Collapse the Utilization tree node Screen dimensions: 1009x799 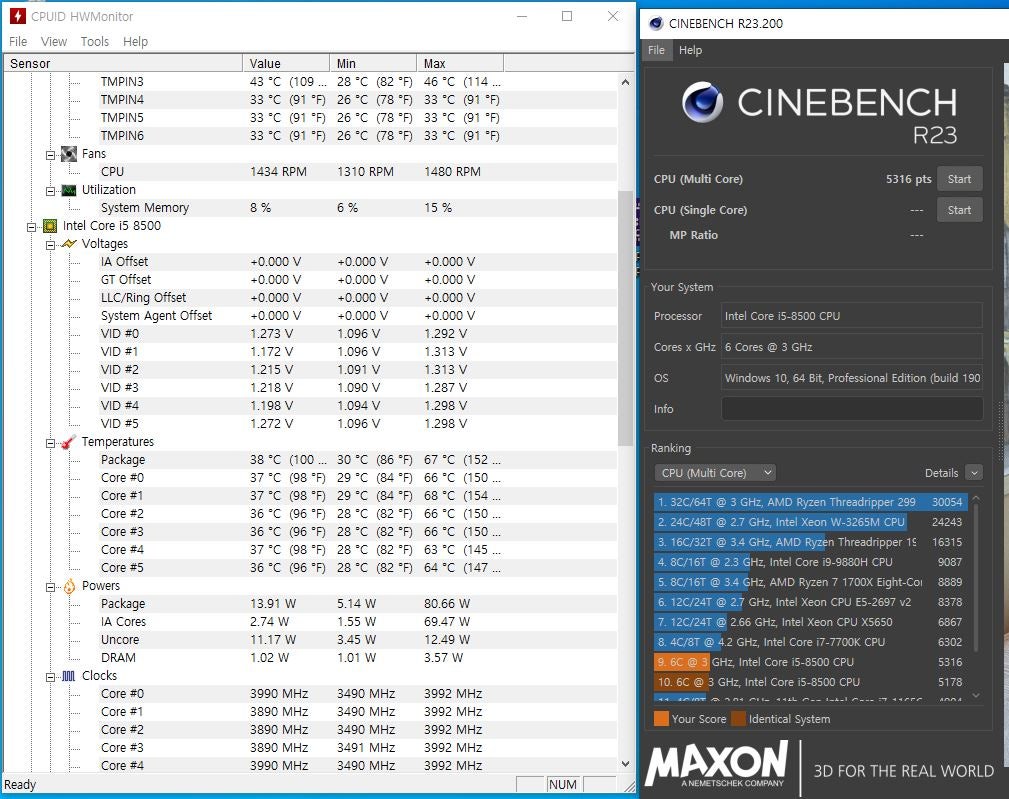pos(50,191)
